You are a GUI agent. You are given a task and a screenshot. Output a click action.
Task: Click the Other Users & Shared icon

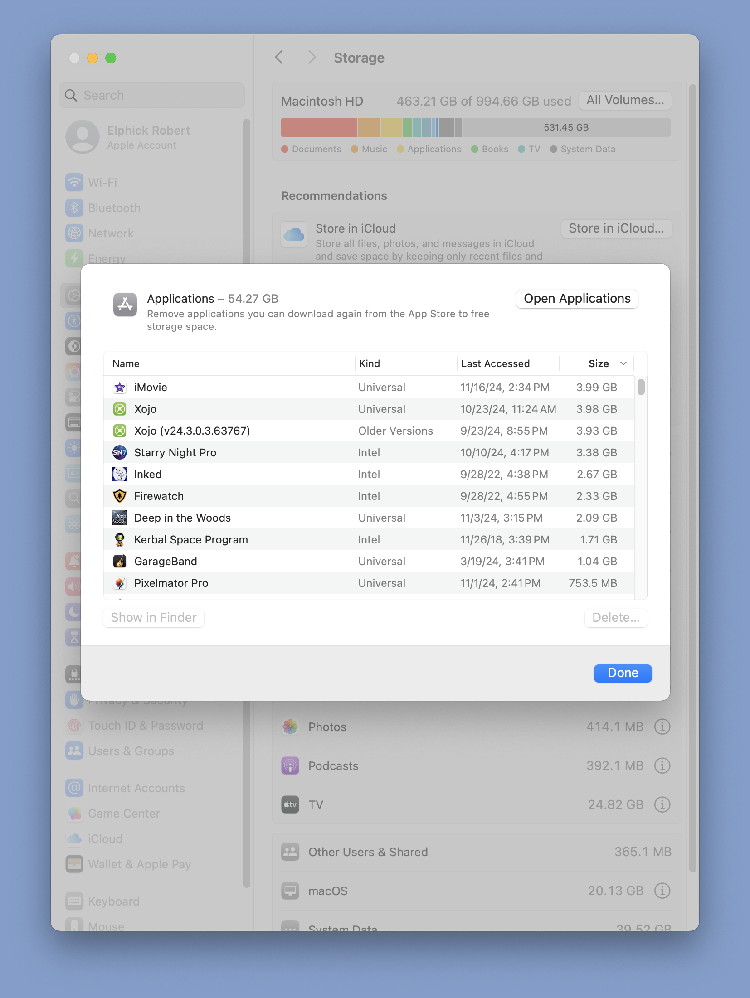pyautogui.click(x=290, y=852)
